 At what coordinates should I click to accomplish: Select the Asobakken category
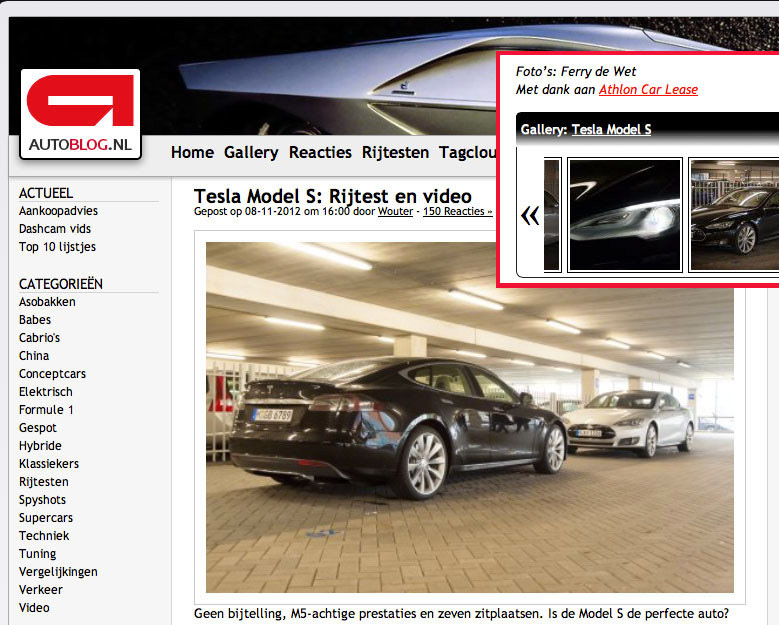(47, 302)
